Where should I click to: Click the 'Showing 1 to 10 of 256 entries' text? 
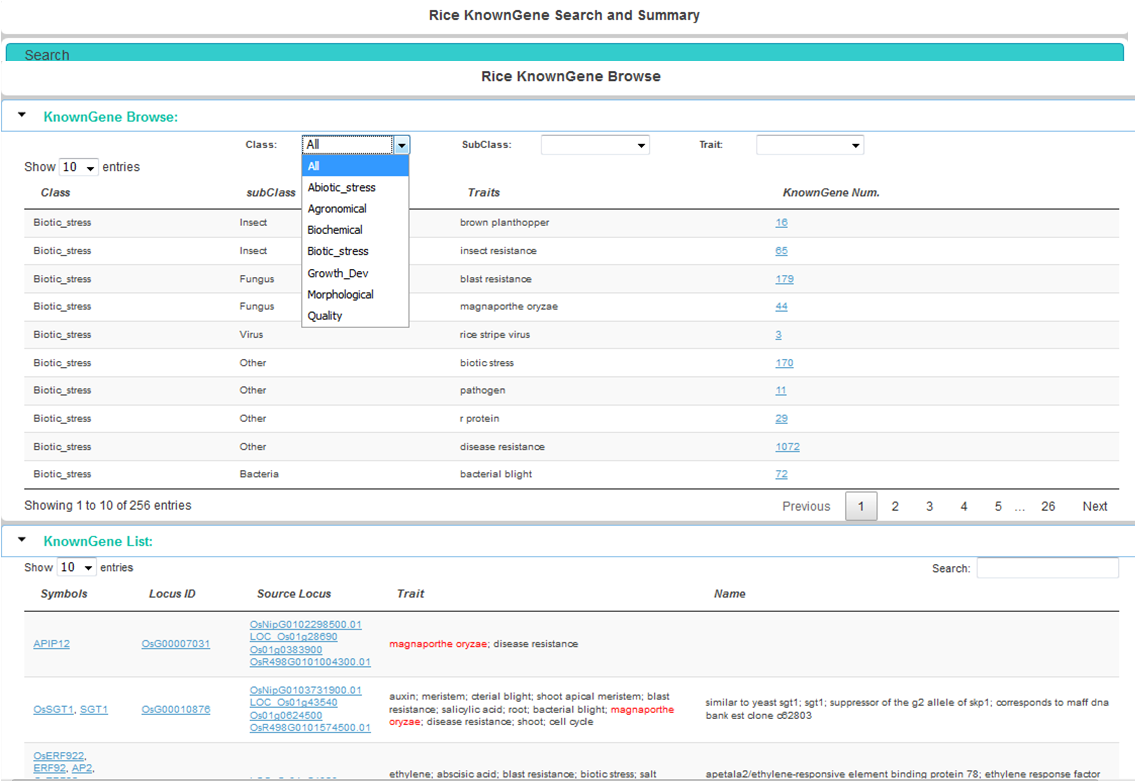108,506
